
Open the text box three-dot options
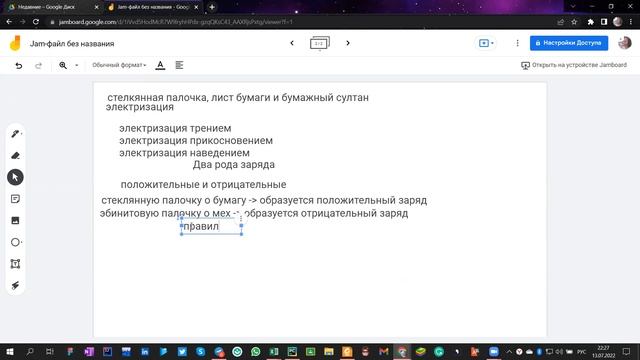click(241, 218)
